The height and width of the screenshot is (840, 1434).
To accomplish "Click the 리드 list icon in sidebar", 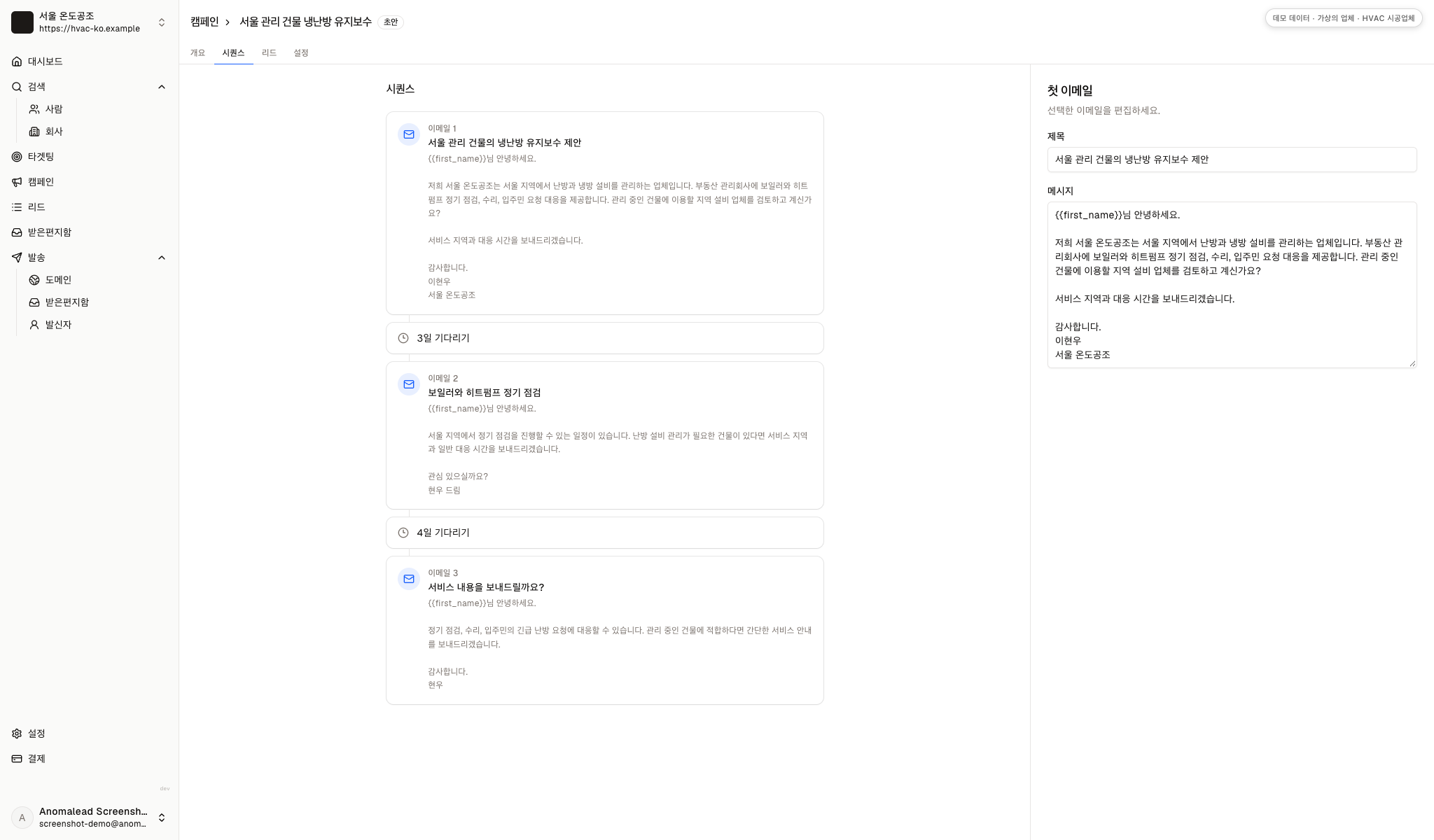I will click(x=17, y=207).
